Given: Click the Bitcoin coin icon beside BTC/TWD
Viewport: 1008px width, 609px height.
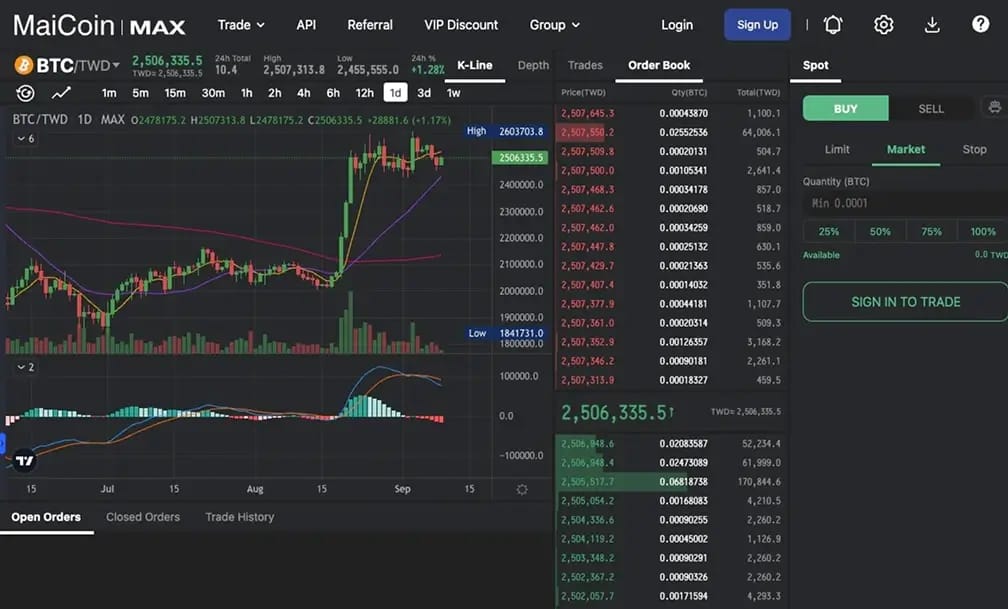Looking at the screenshot, I should 24,65.
